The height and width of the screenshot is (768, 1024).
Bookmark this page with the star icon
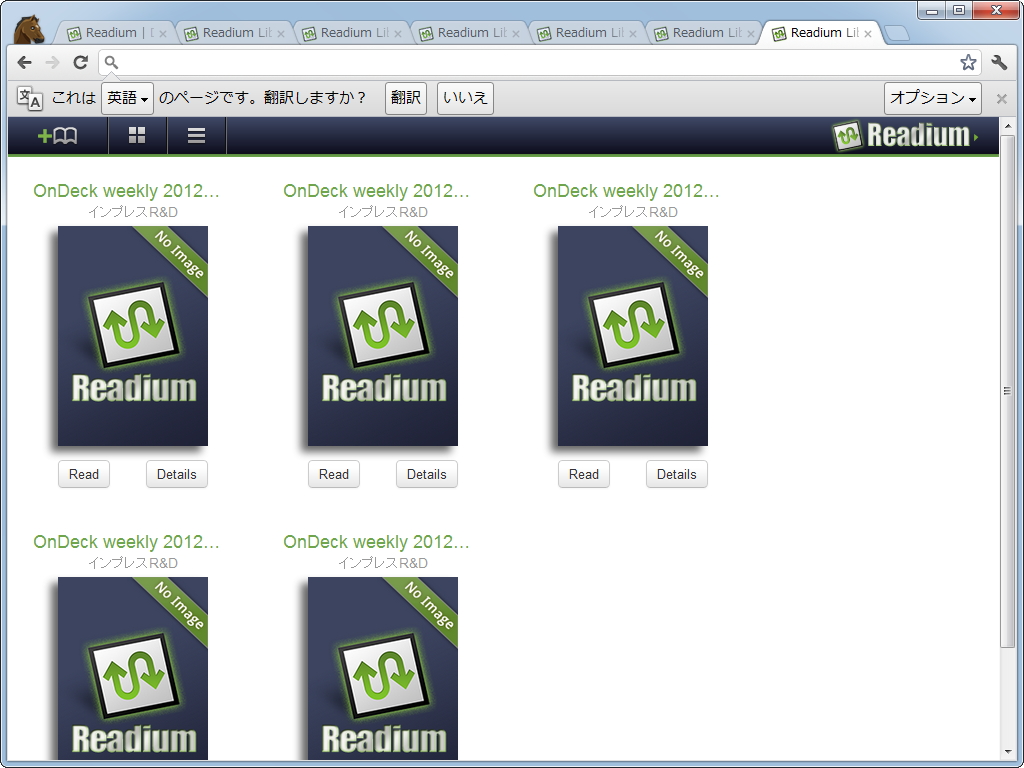968,62
